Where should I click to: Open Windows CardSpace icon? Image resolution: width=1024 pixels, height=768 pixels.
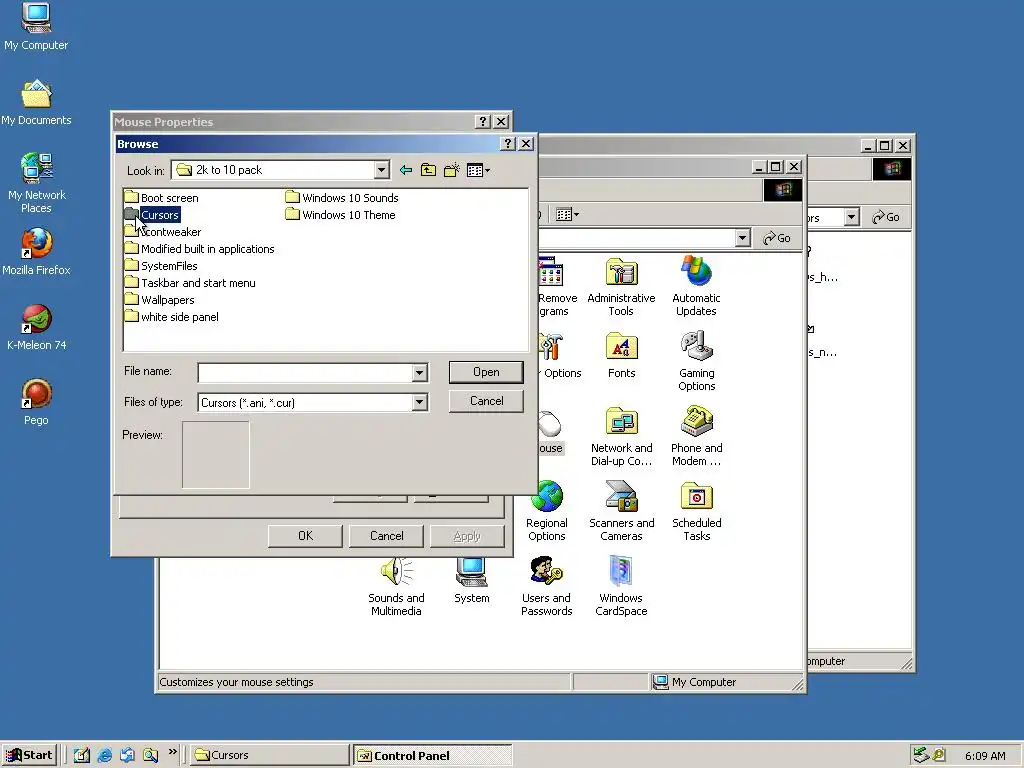(621, 587)
